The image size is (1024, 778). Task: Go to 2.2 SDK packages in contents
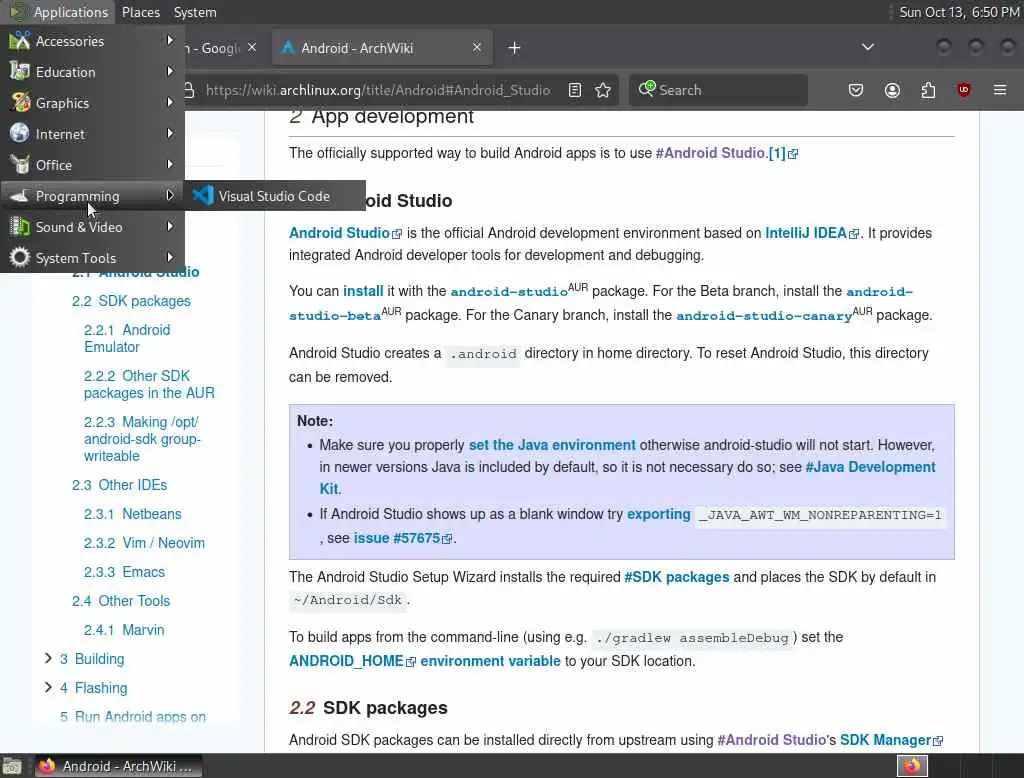[x=131, y=301]
